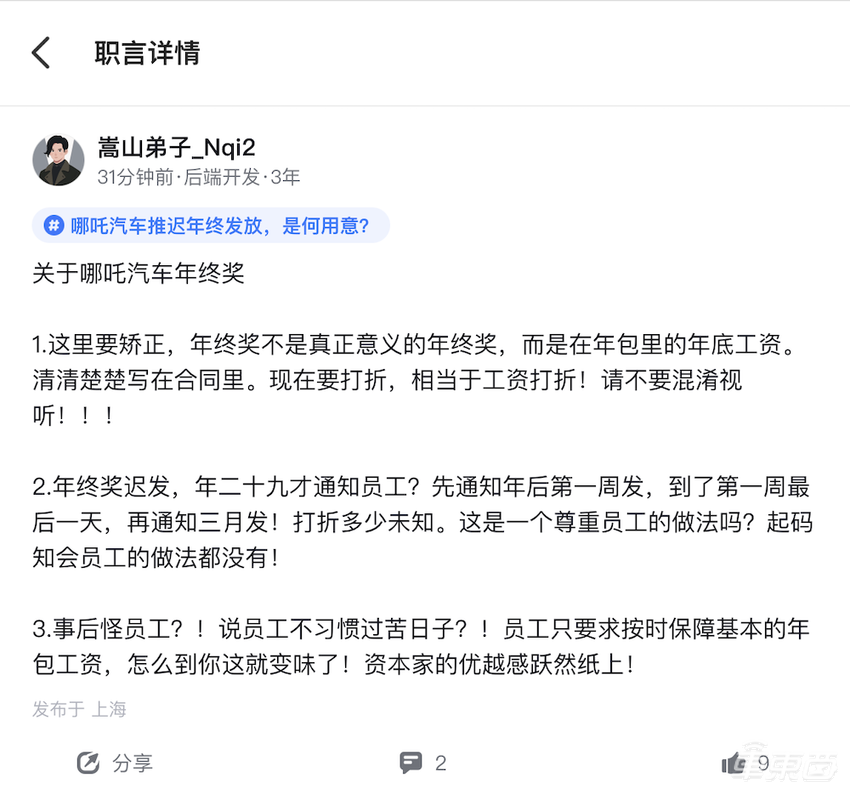Tap the comment count 2

pyautogui.click(x=441, y=762)
